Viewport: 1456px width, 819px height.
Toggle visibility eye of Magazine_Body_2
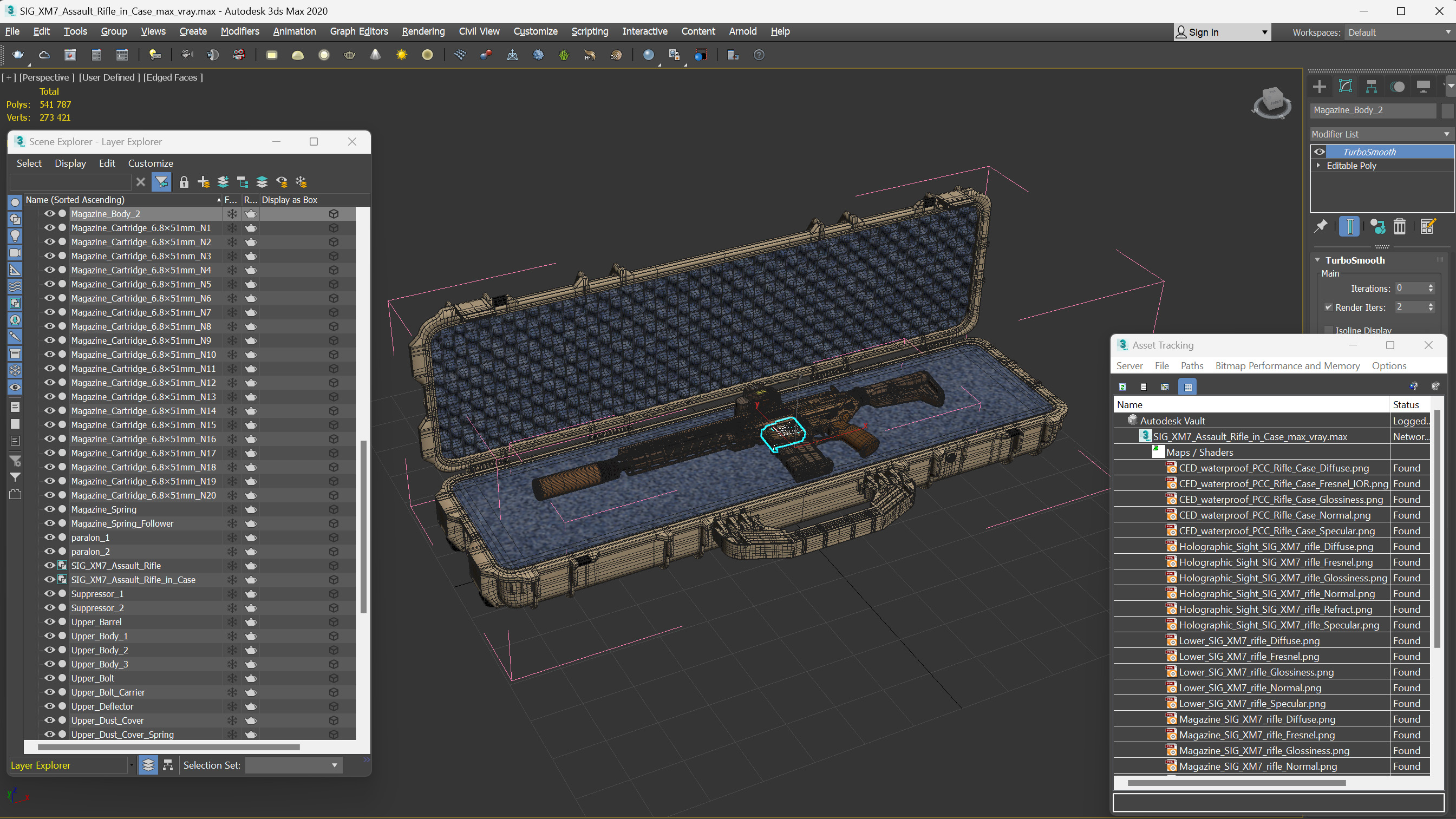pyautogui.click(x=50, y=214)
